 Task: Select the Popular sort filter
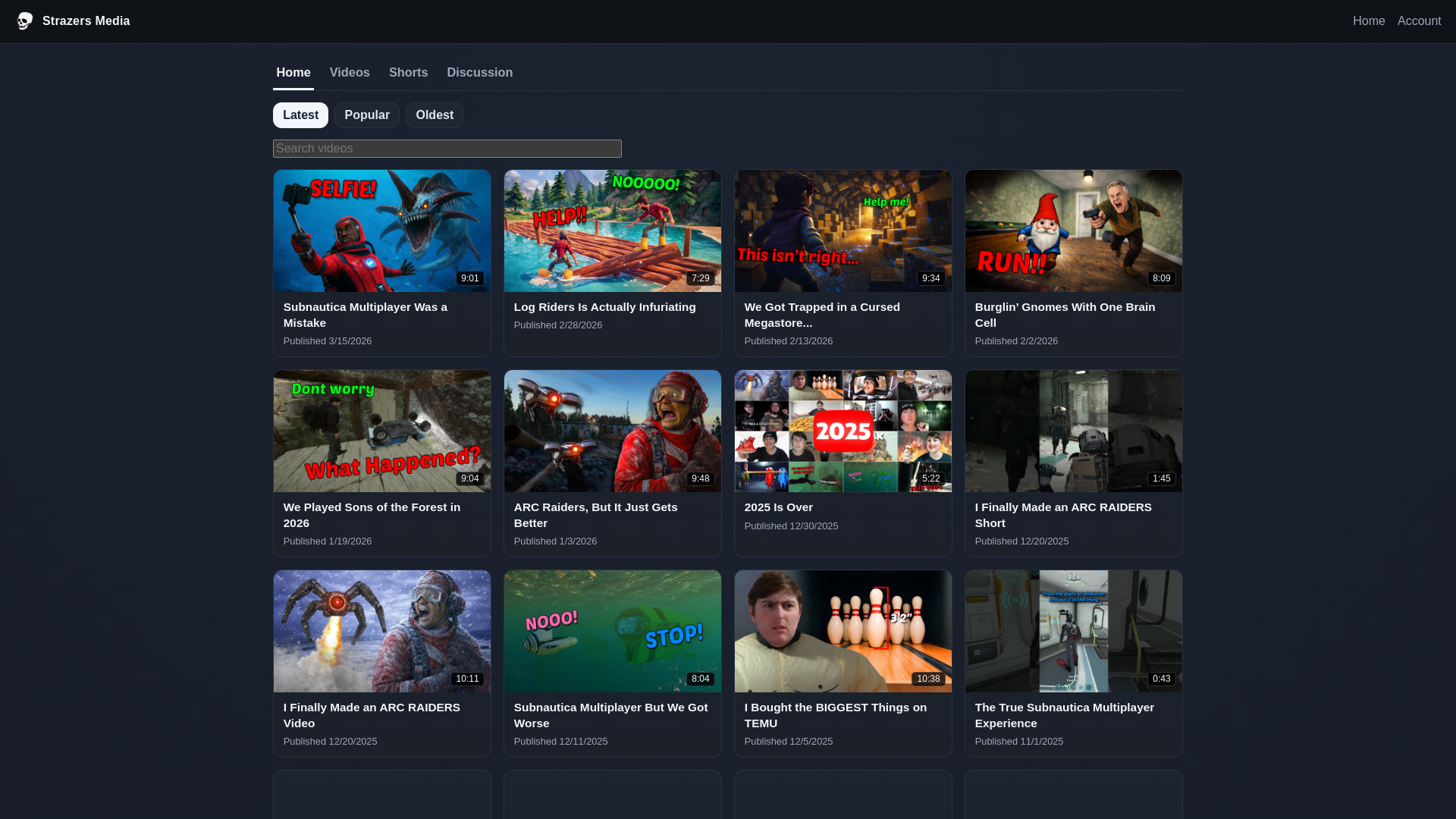pyautogui.click(x=366, y=115)
